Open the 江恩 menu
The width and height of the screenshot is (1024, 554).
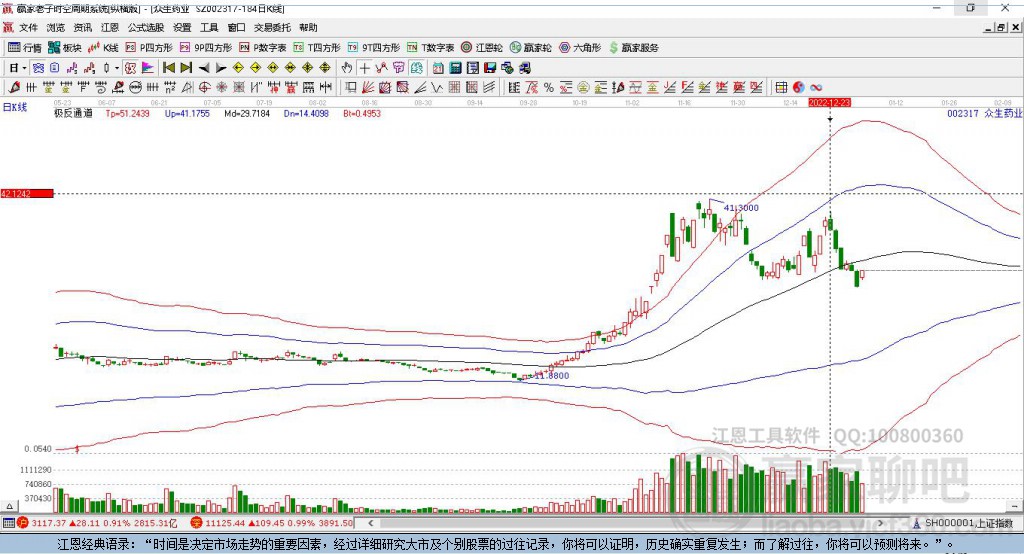[110, 27]
